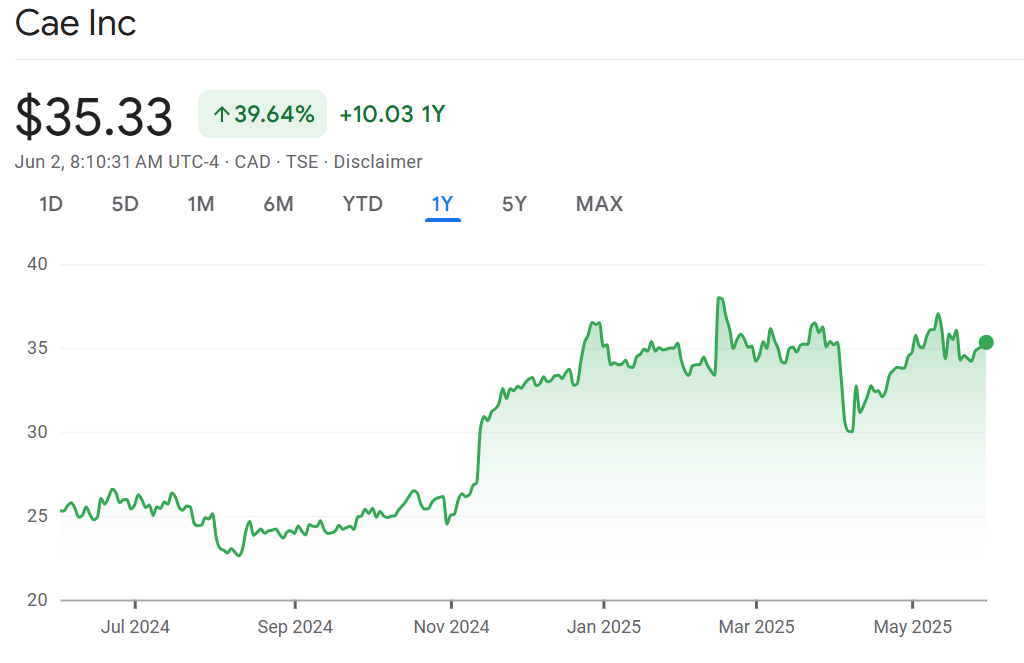Select the MAX time range
The width and height of the screenshot is (1024, 663).
point(599,204)
